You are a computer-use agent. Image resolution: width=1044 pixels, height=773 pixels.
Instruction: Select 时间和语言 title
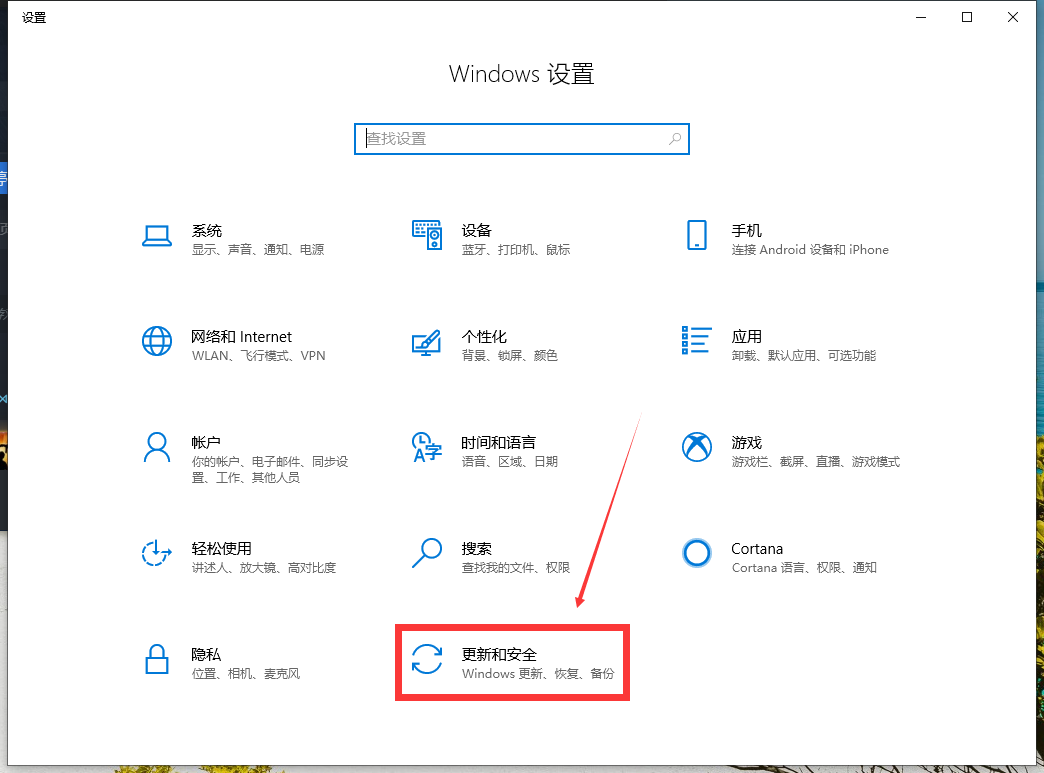click(499, 442)
